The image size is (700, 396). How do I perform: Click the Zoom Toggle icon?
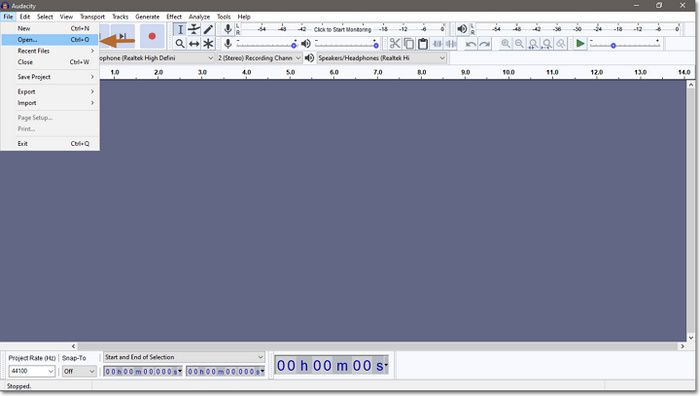[561, 44]
